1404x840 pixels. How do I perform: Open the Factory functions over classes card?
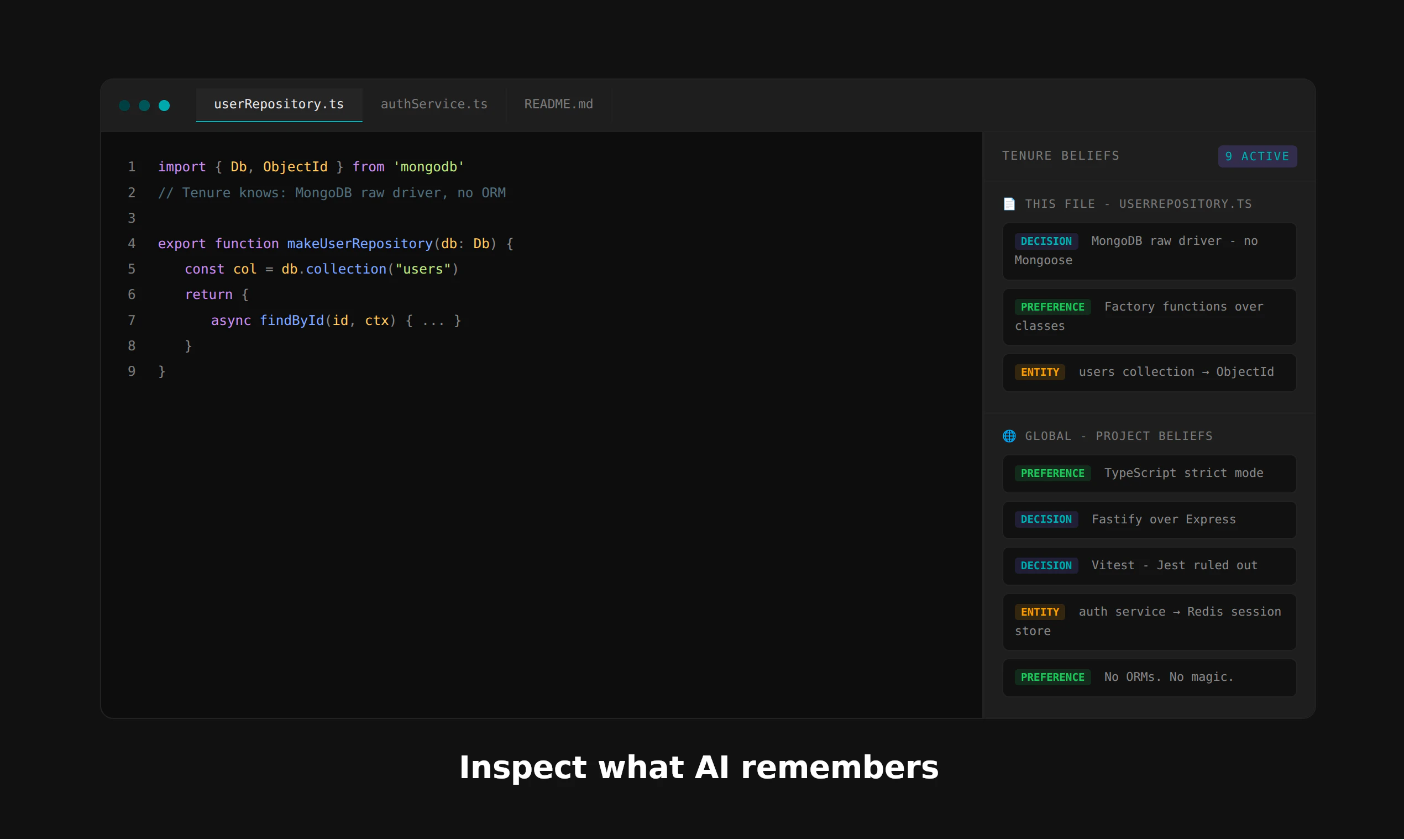pyautogui.click(x=1149, y=317)
